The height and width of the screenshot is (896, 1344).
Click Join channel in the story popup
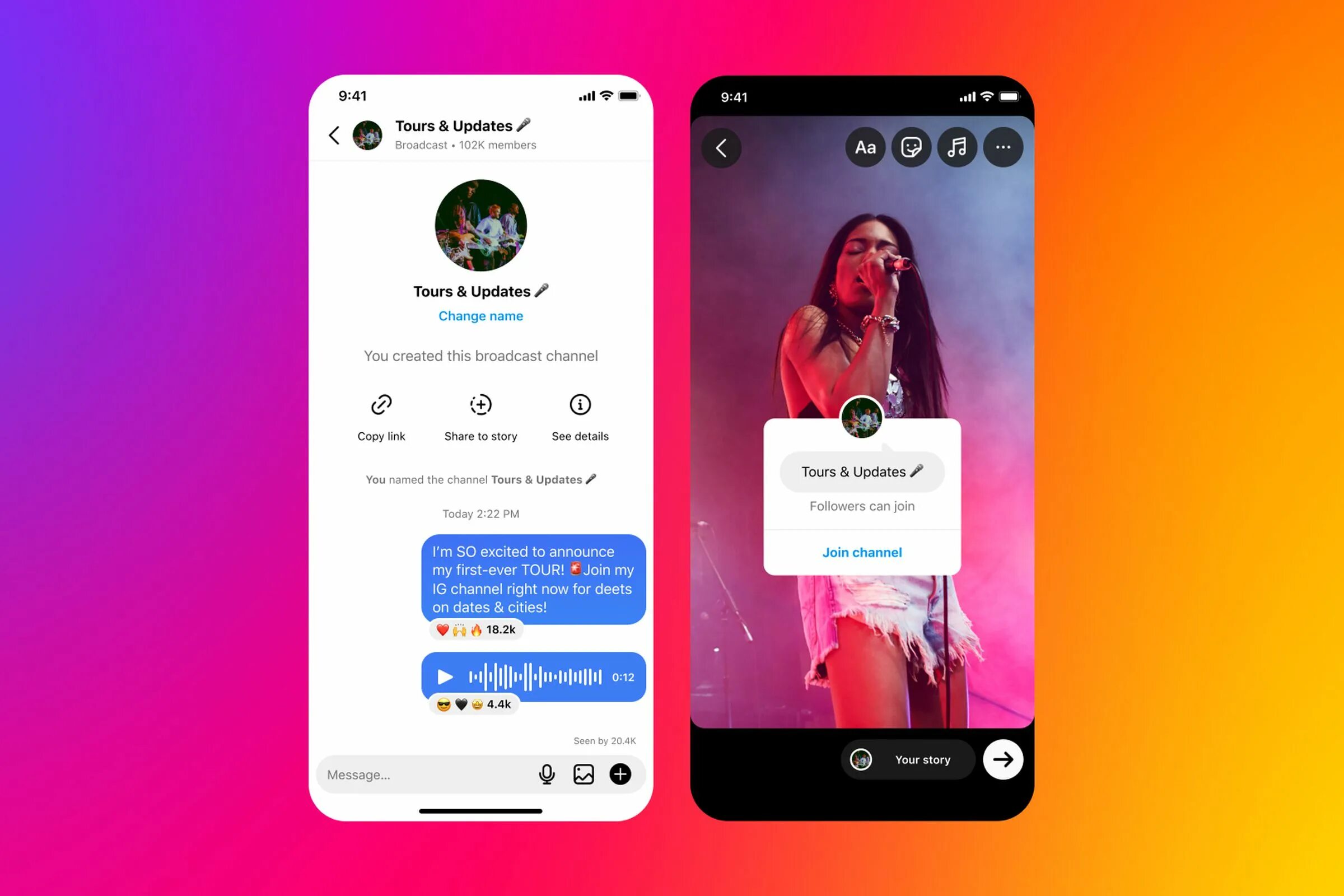pos(862,552)
